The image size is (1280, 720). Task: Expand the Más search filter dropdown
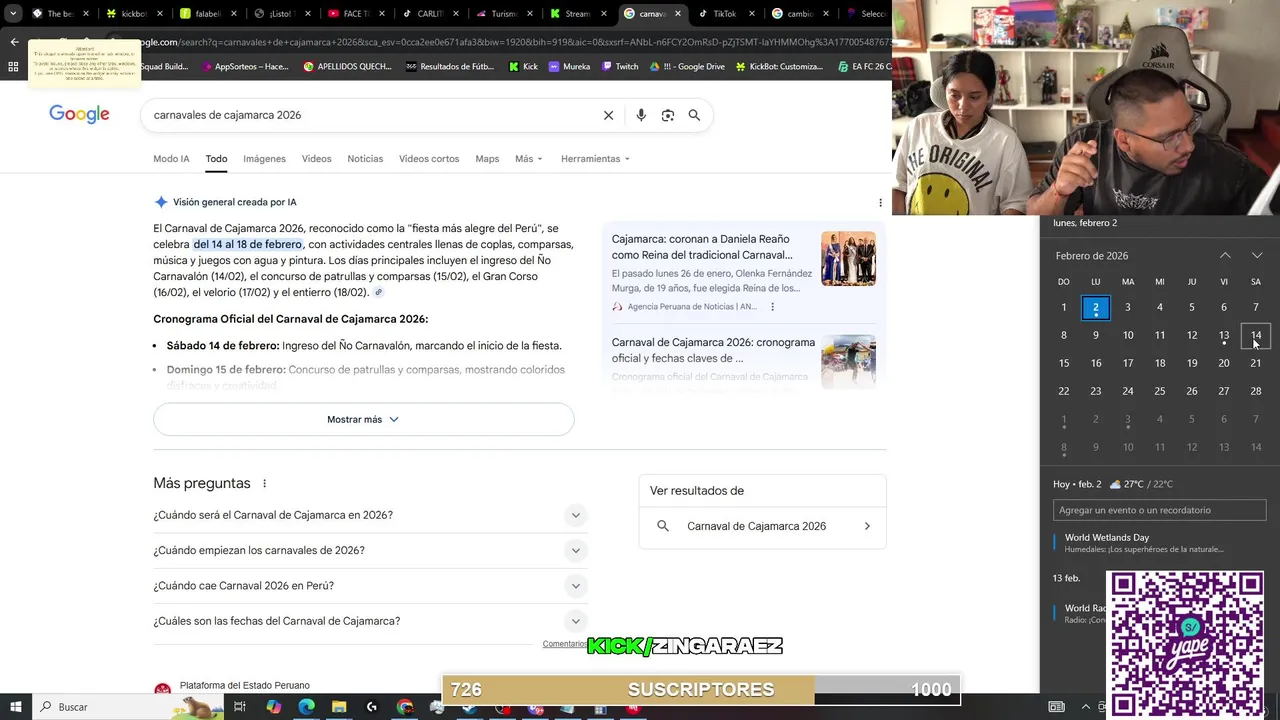tap(529, 159)
